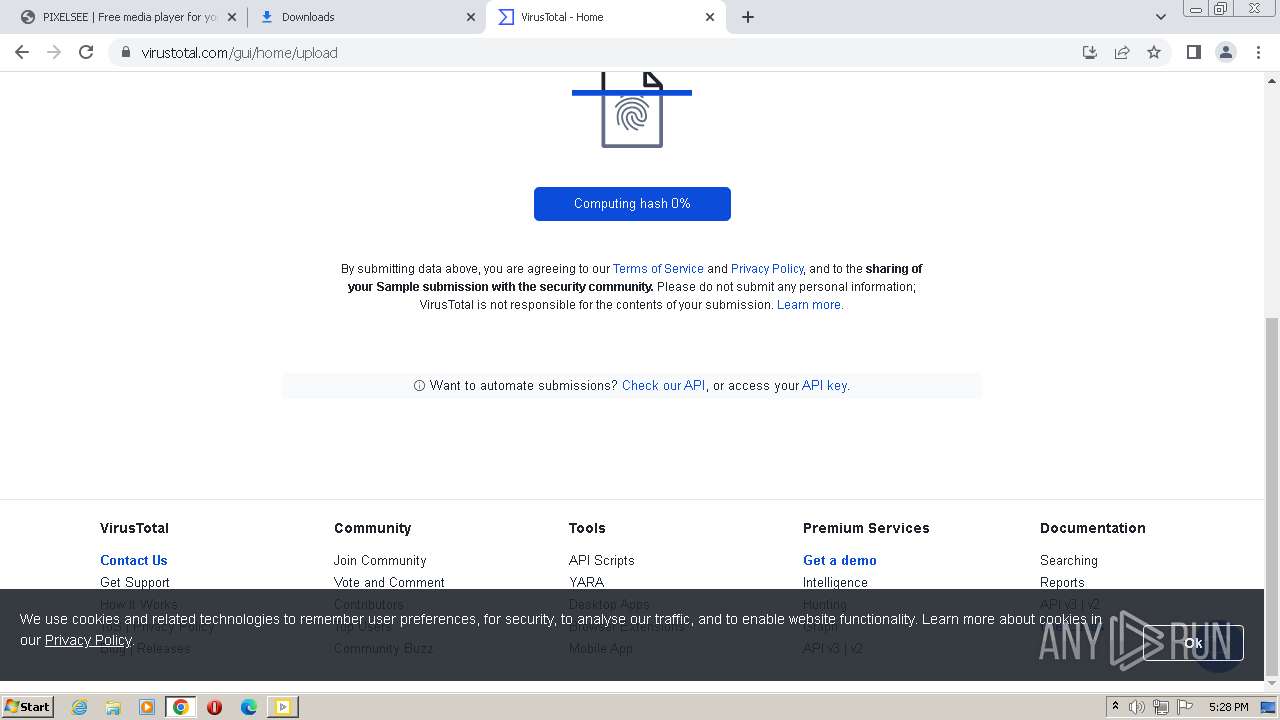The height and width of the screenshot is (720, 1280).
Task: Close the Downloads tab
Action: [x=471, y=17]
